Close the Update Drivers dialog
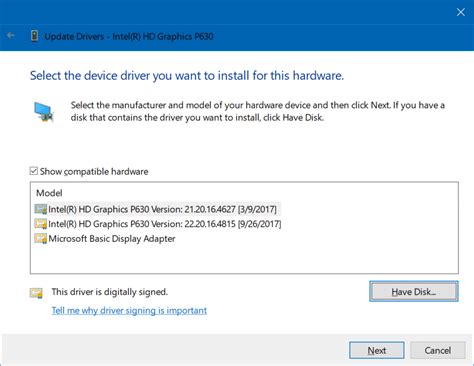 click(x=461, y=12)
